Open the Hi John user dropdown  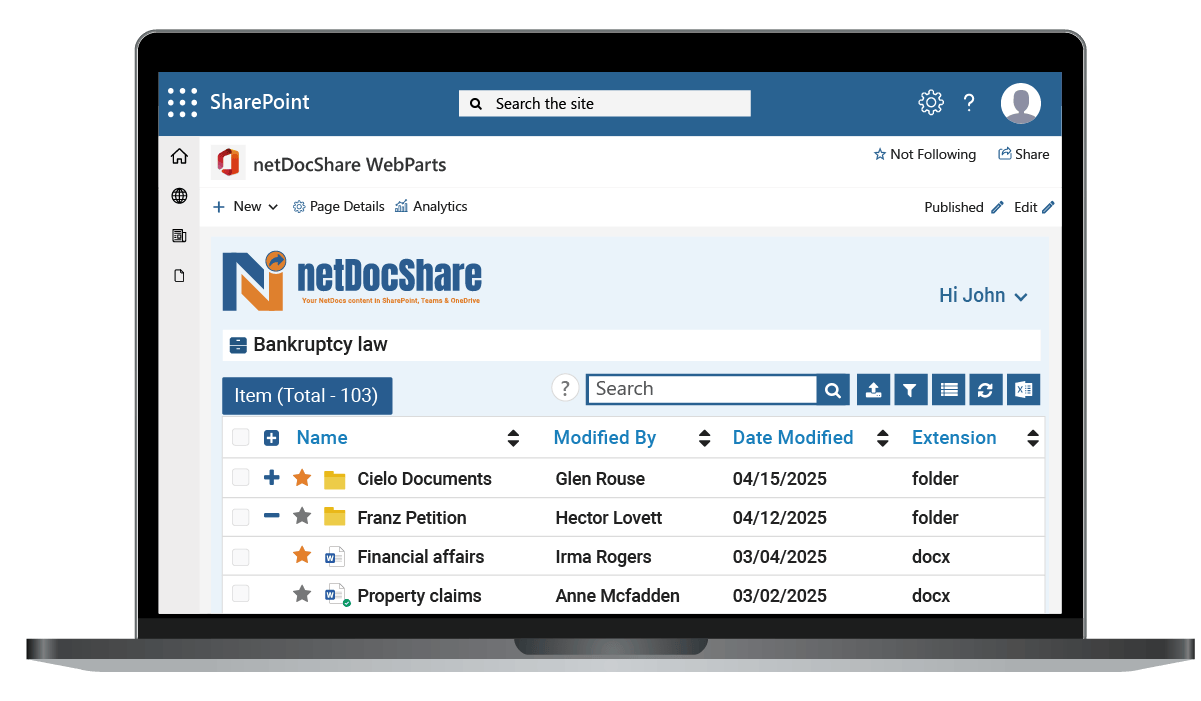coord(984,295)
